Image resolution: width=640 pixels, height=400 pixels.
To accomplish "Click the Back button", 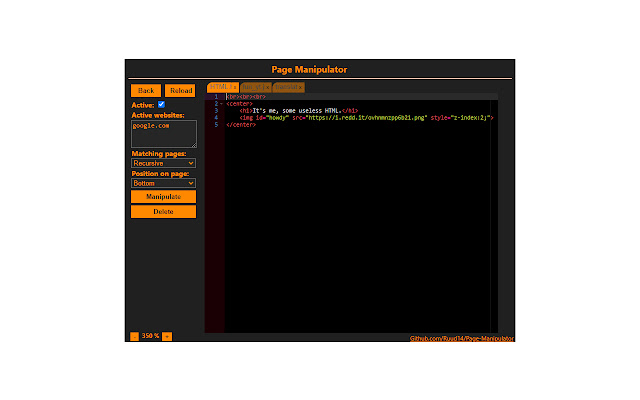I will [x=146, y=91].
